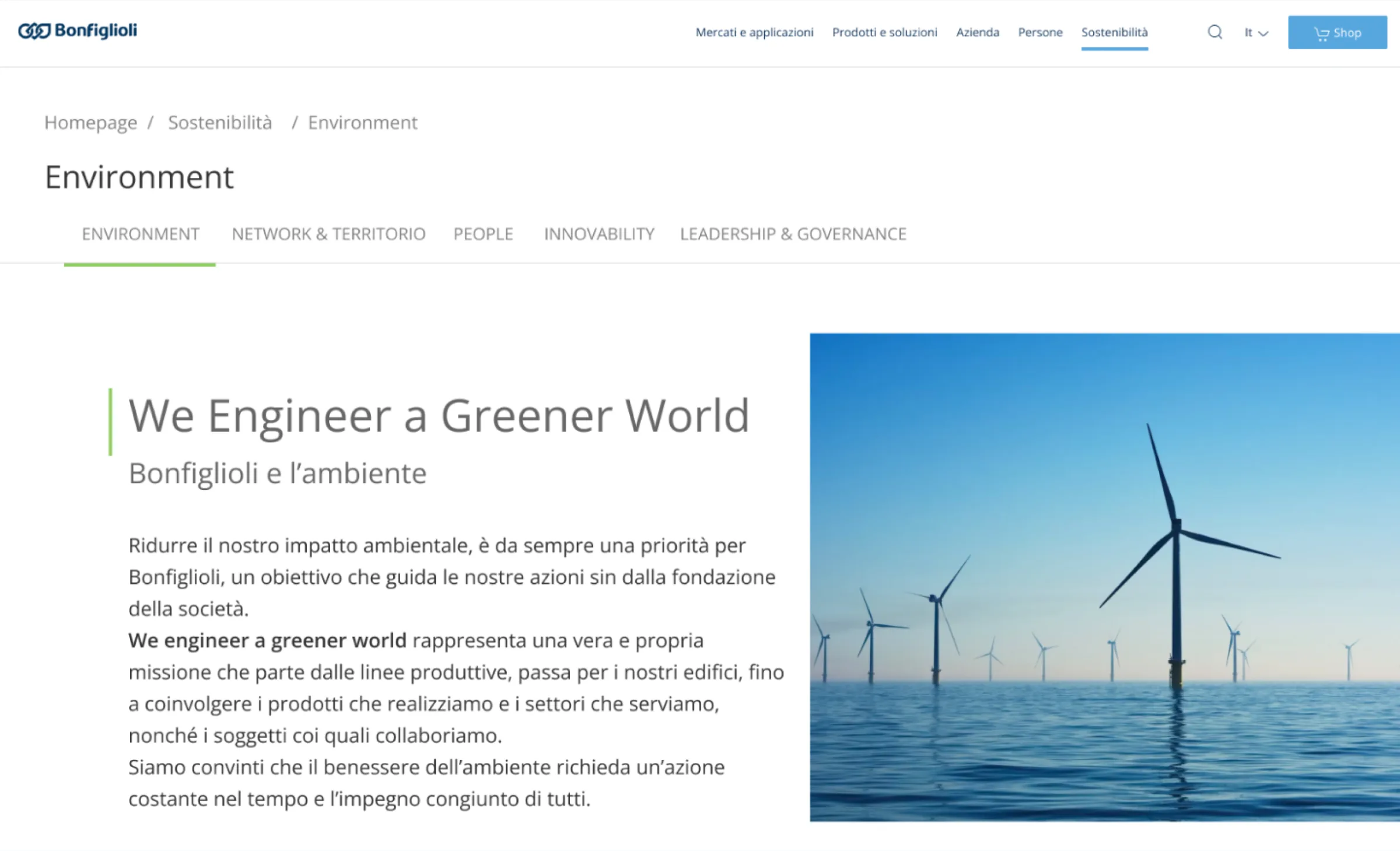Switch to the INNOVABILITY tab
Viewport: 1400px width, 851px height.
tap(599, 234)
